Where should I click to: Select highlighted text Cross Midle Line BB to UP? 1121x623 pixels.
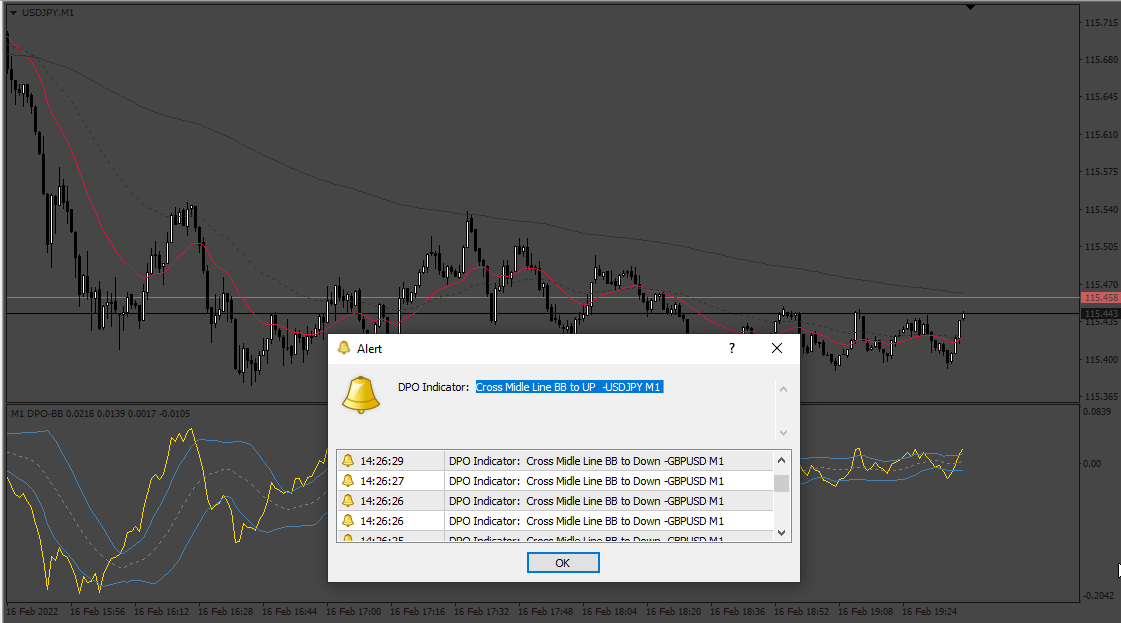(x=569, y=387)
